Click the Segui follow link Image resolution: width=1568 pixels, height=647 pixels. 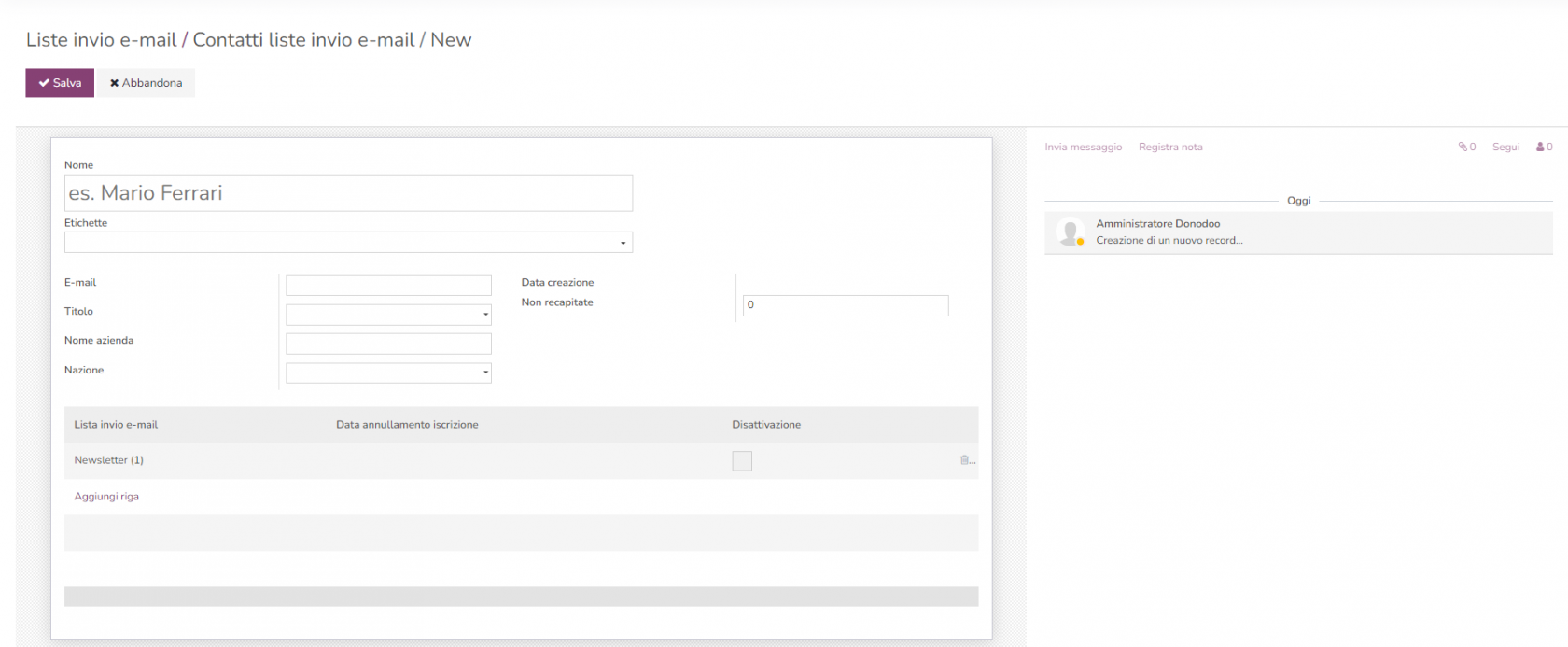1505,147
